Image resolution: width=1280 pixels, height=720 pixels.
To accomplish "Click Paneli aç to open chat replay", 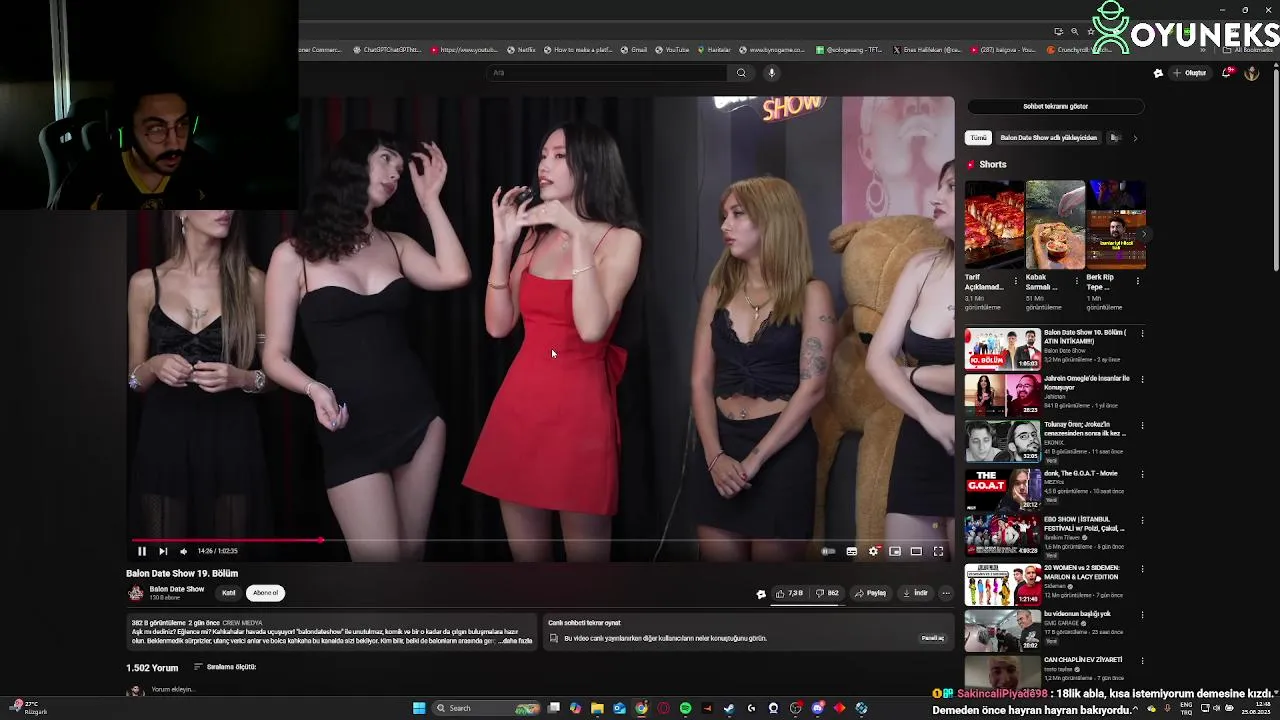I will [932, 638].
